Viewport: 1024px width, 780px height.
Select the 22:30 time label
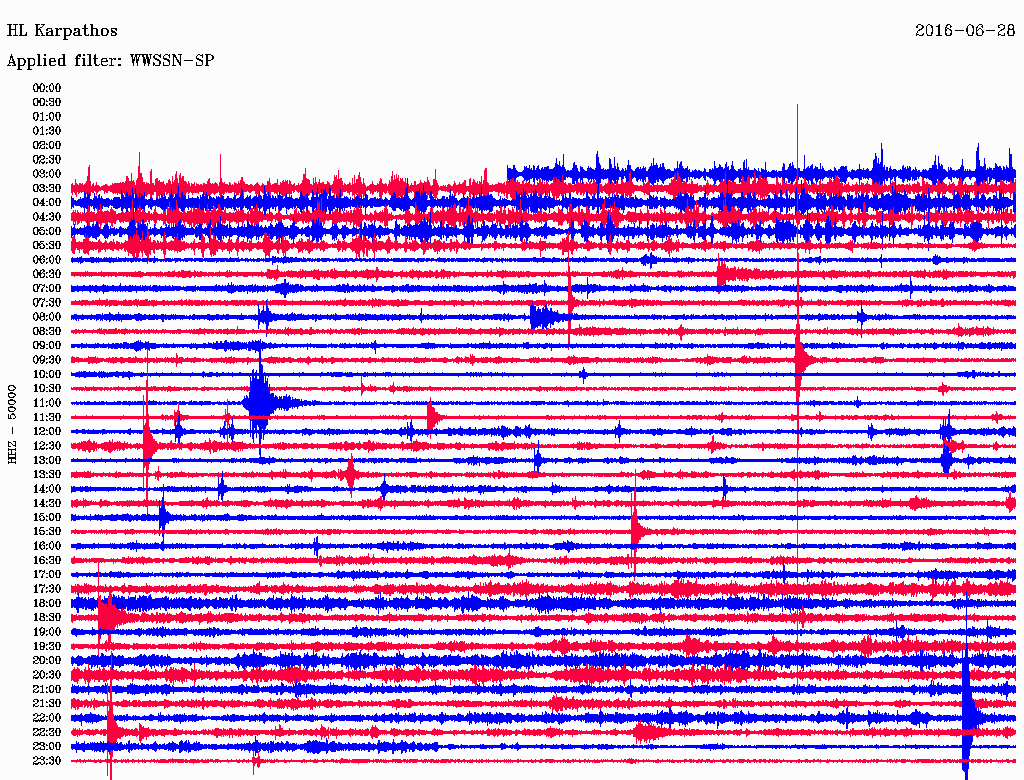tap(46, 732)
